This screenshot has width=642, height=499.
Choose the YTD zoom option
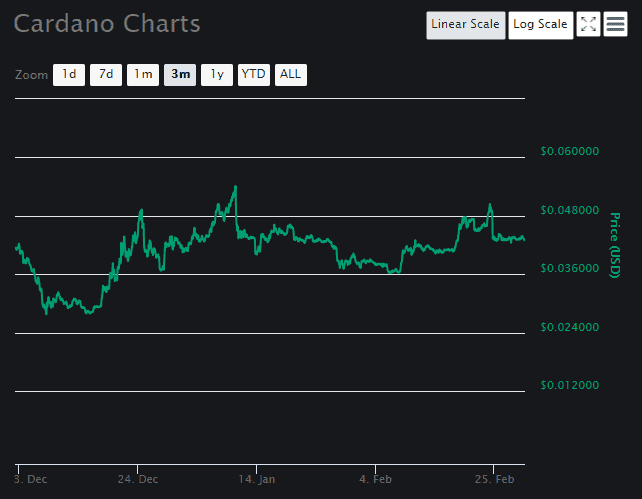pos(254,75)
